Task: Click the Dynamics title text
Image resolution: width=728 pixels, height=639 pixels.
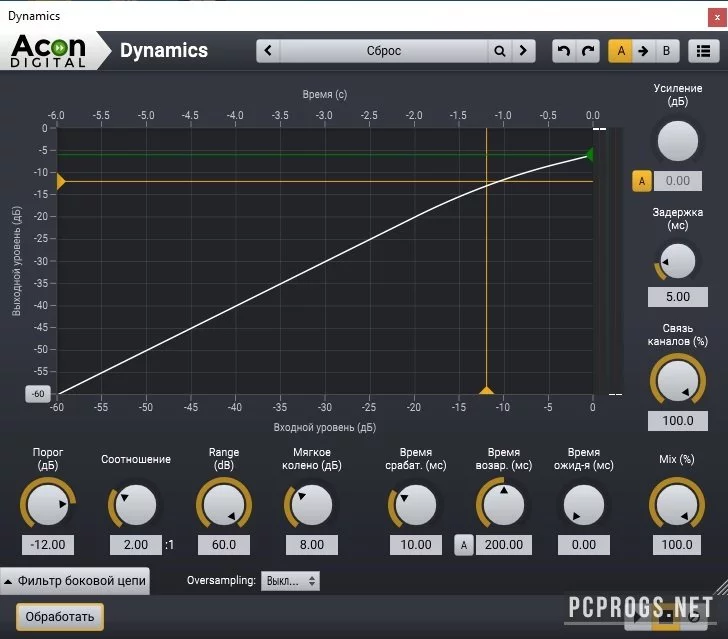Action: [x=164, y=51]
